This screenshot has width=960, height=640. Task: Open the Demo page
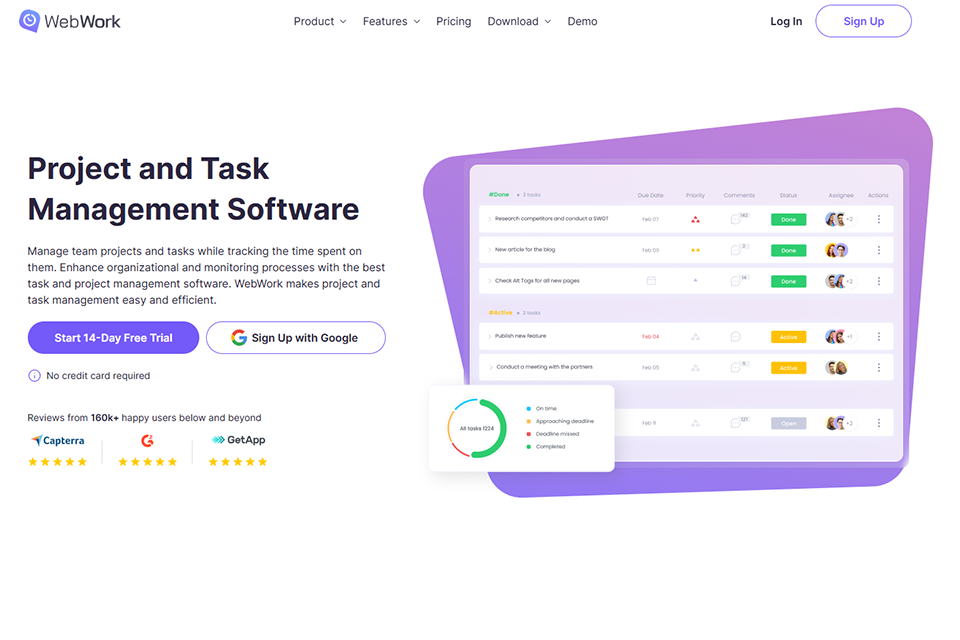(582, 21)
